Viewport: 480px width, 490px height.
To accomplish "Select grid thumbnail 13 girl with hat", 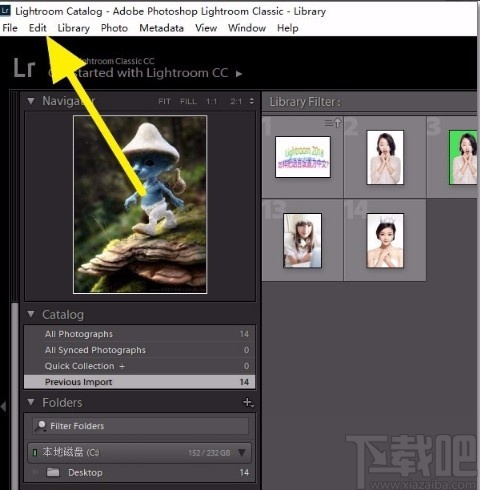I will point(302,241).
